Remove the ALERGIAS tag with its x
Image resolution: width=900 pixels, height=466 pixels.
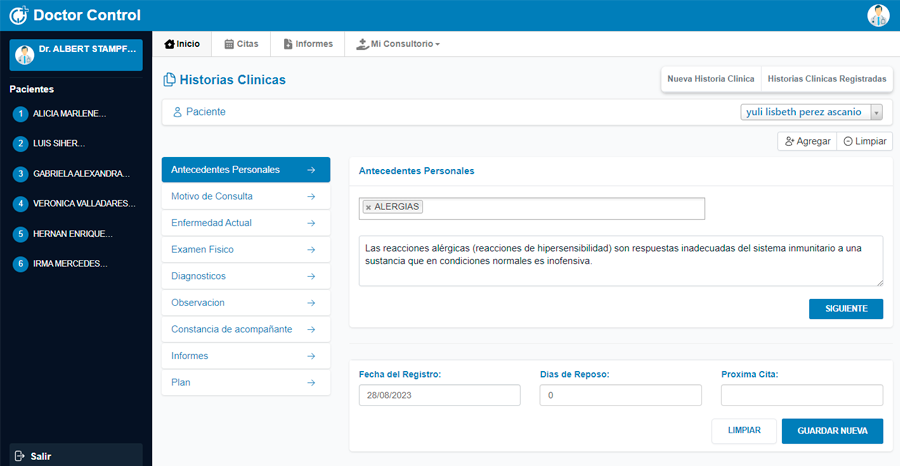[368, 207]
